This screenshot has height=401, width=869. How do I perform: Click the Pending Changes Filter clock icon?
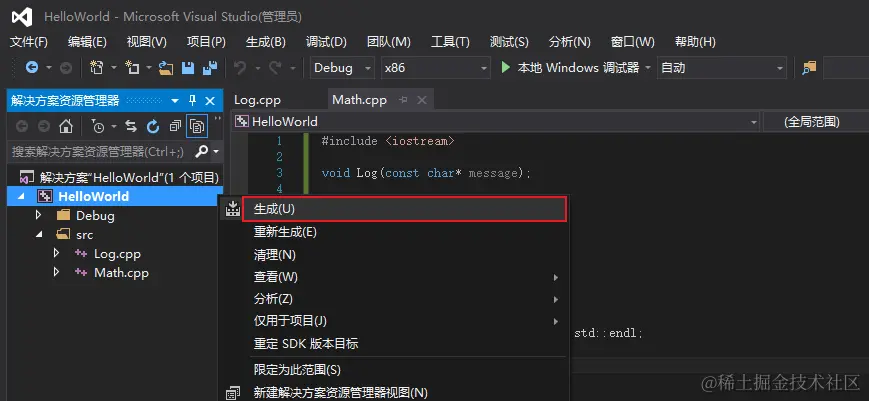[98, 126]
